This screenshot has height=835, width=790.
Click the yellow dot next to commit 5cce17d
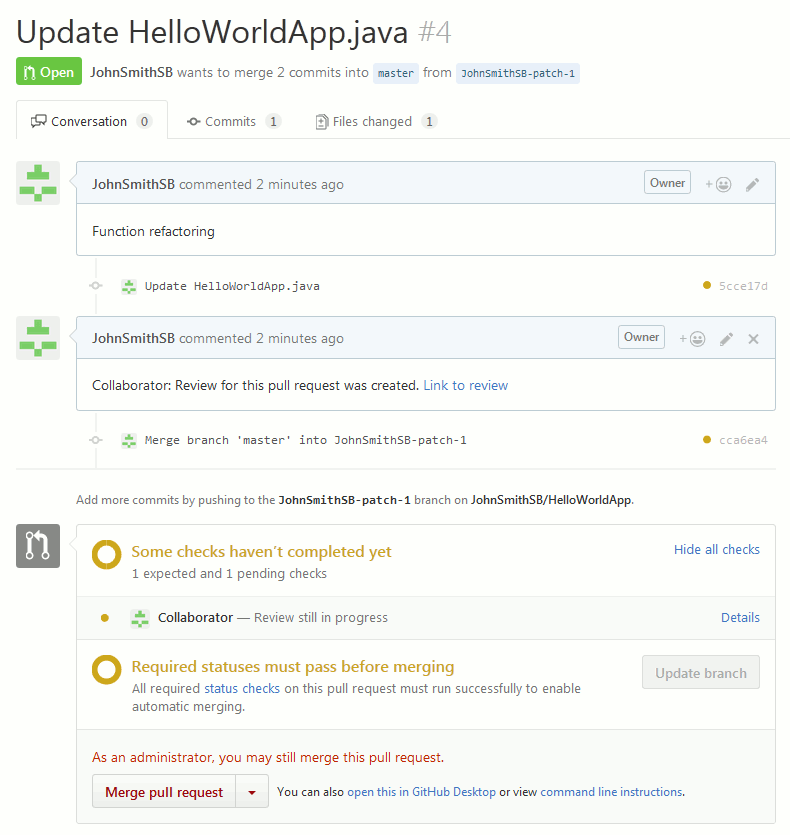click(x=705, y=286)
